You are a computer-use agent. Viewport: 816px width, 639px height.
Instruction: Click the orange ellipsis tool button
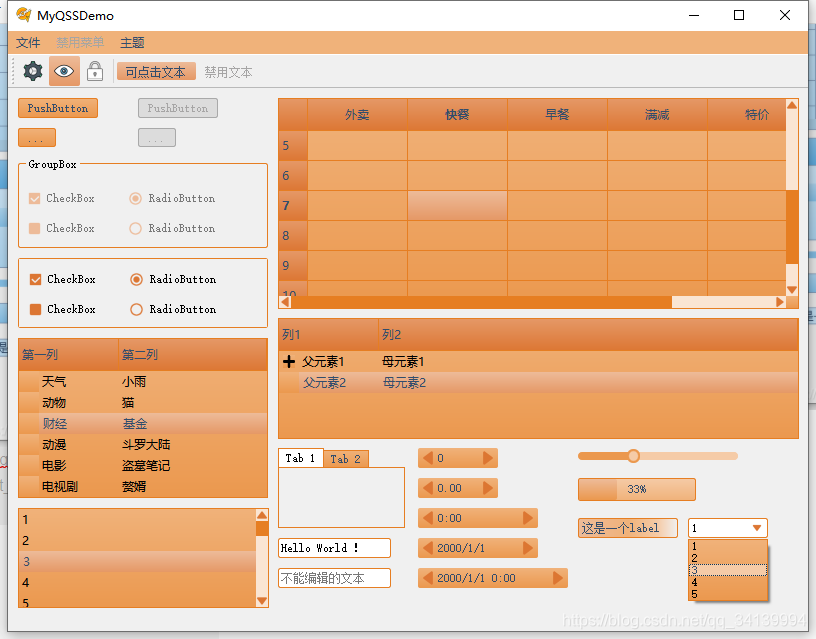(x=36, y=138)
